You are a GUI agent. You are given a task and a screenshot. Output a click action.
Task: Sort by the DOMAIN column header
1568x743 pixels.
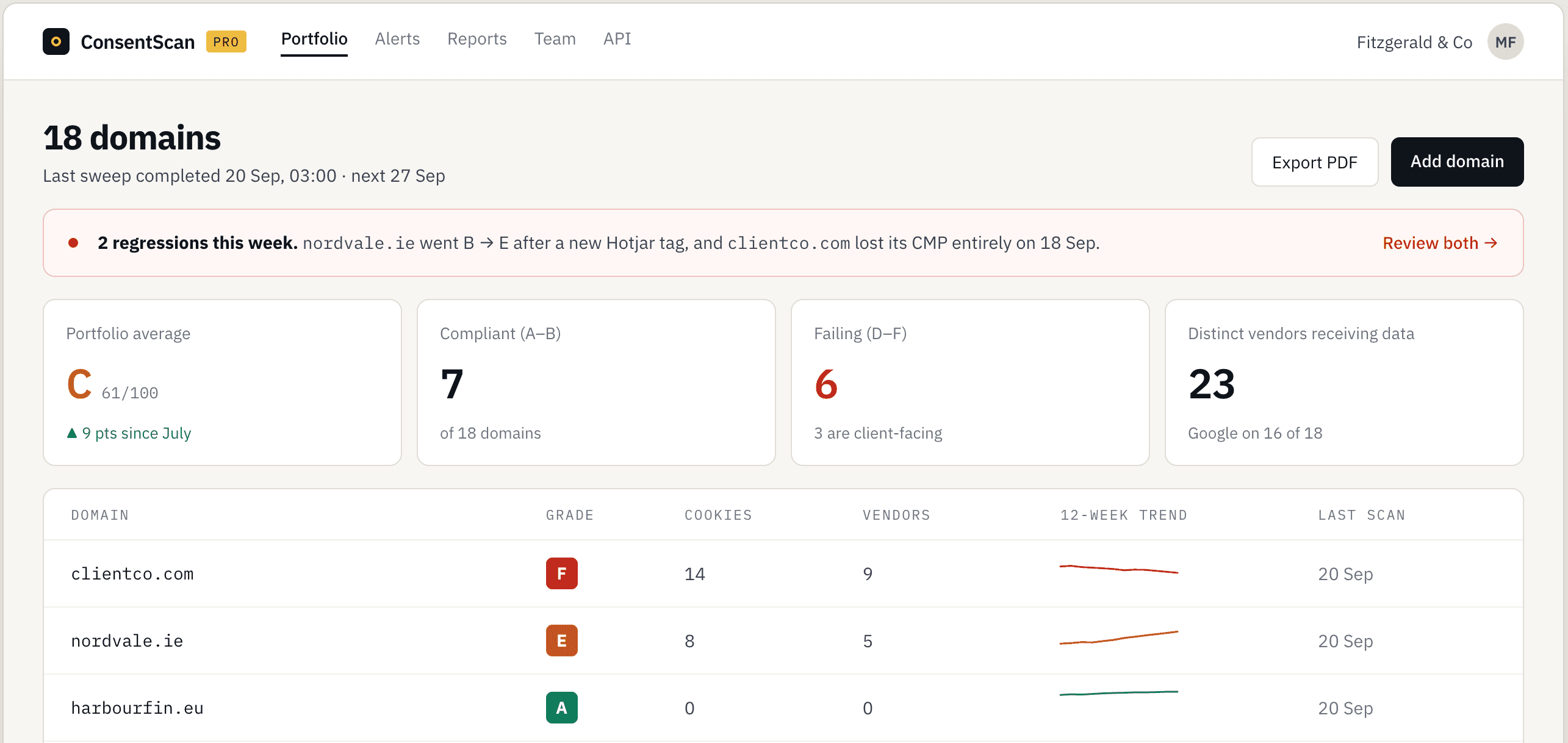(100, 515)
